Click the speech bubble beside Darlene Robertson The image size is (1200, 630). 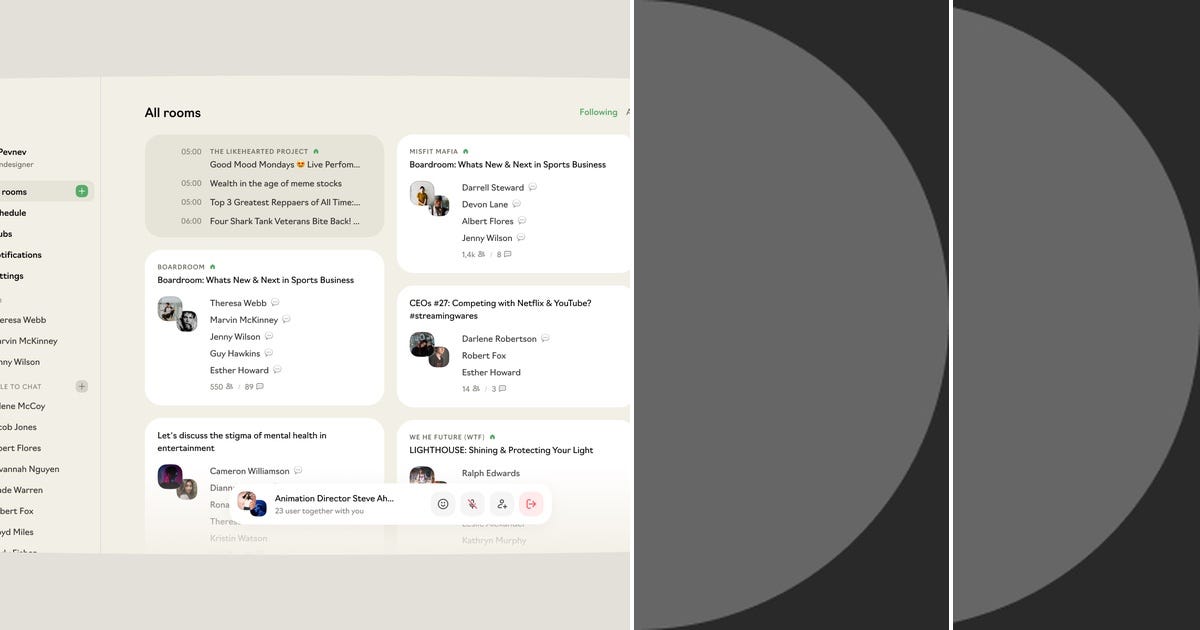pos(545,339)
